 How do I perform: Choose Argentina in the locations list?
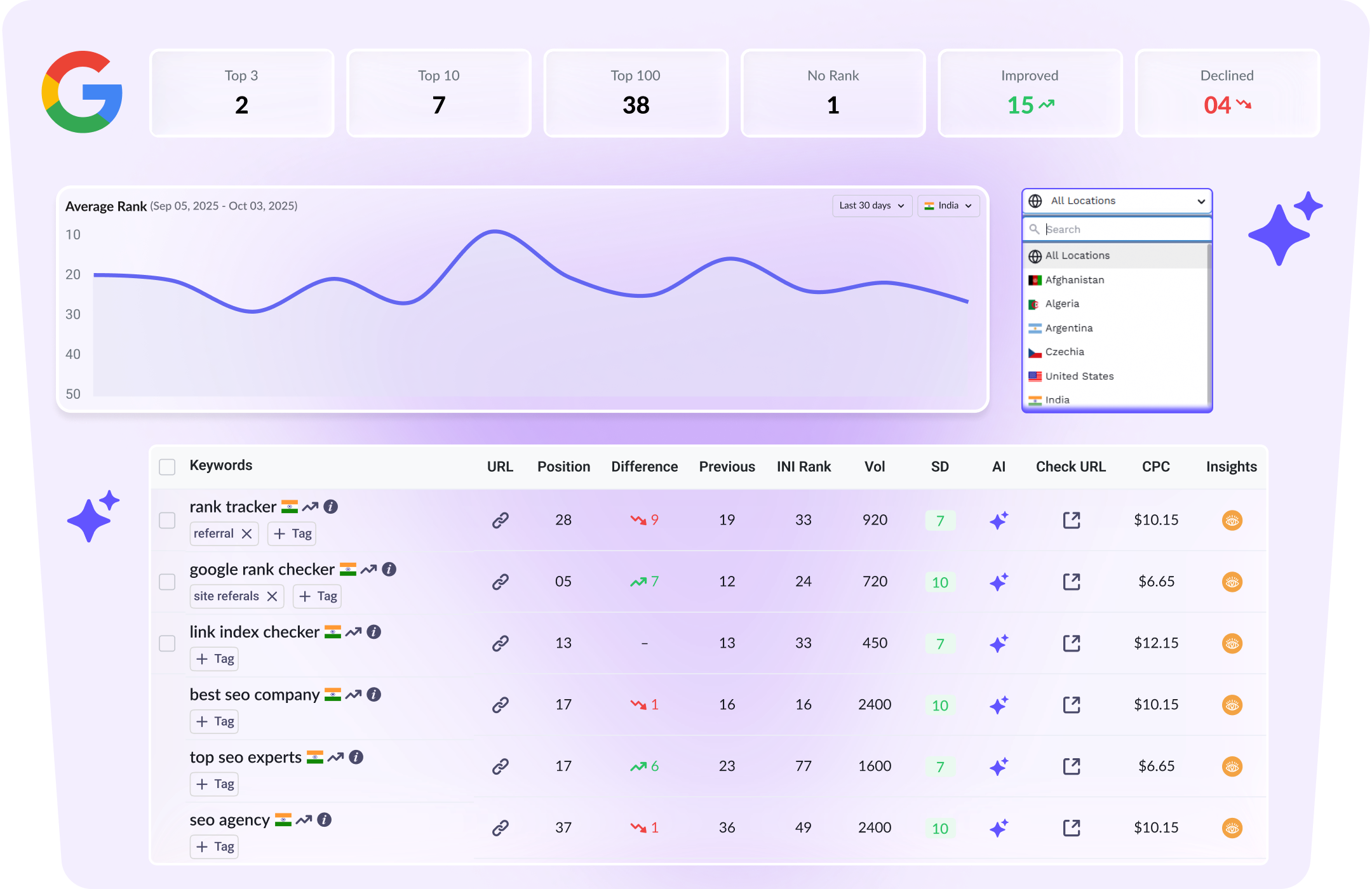point(1068,328)
